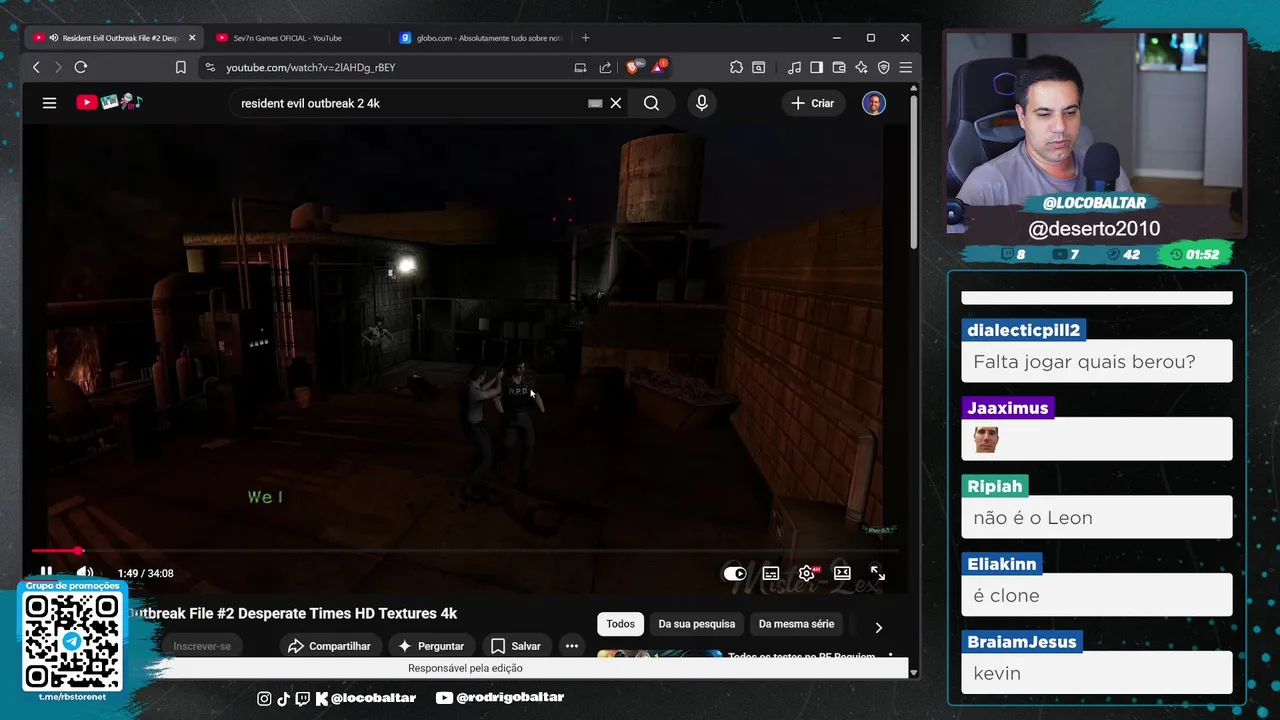Go to YouTube home via logo
The height and width of the screenshot is (720, 1280).
110,102
